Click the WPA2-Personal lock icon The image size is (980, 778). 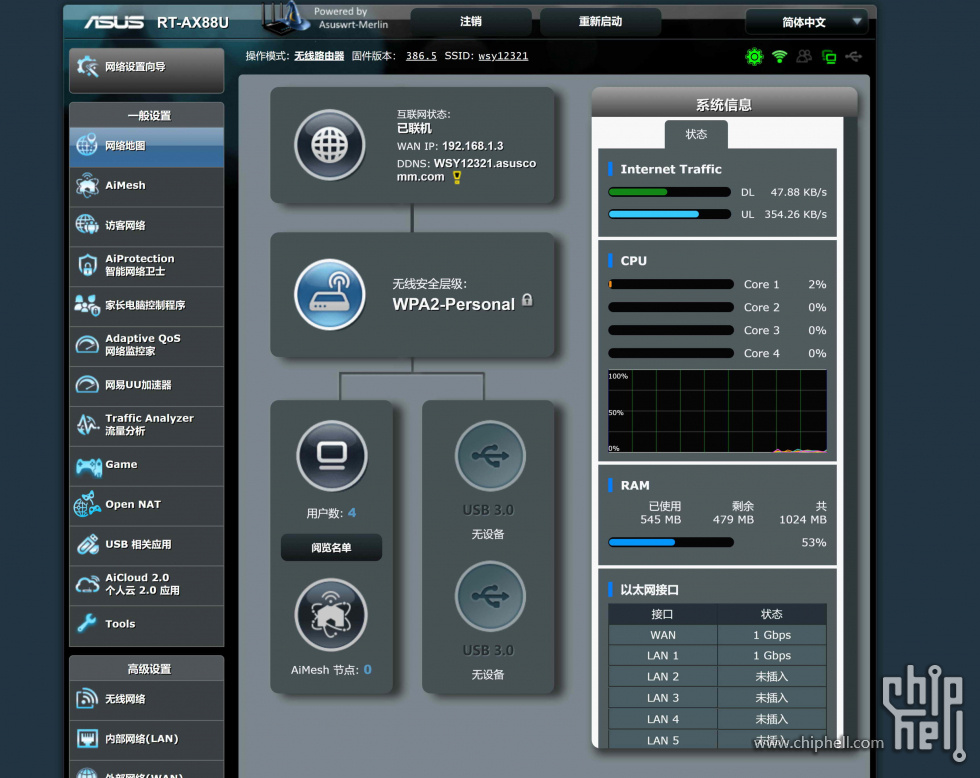click(528, 300)
